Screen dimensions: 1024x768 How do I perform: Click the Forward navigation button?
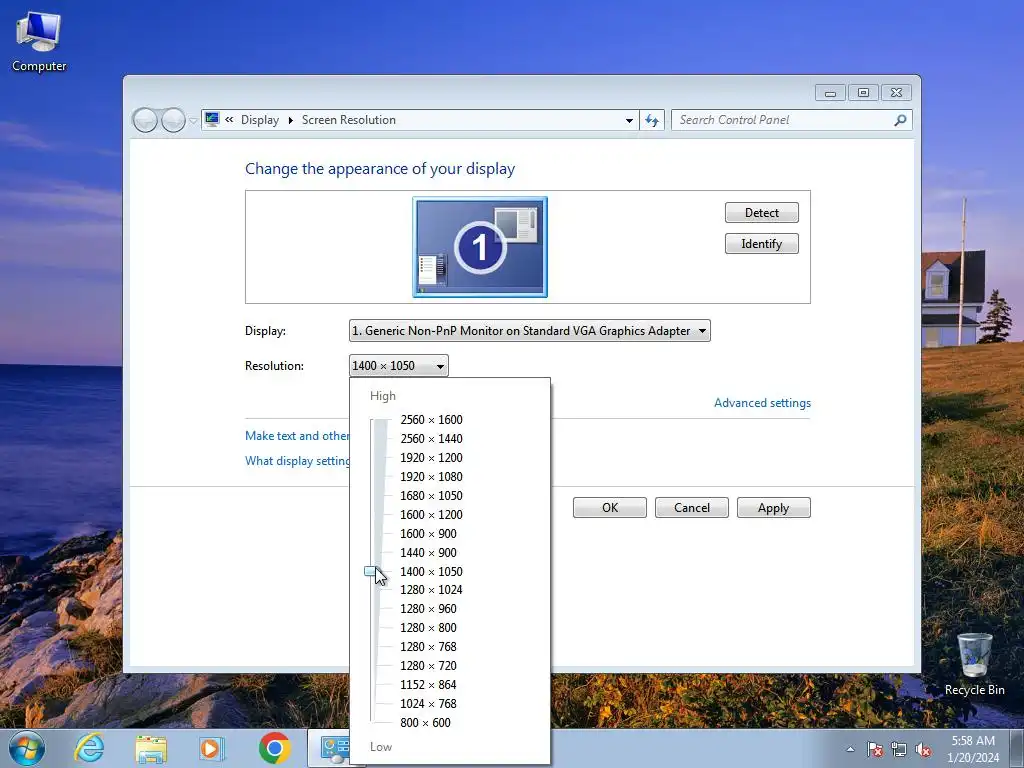[173, 120]
